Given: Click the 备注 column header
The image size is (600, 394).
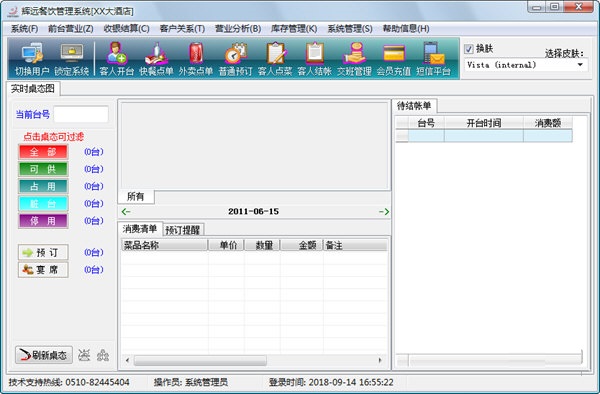Looking at the screenshot, I should (x=355, y=245).
